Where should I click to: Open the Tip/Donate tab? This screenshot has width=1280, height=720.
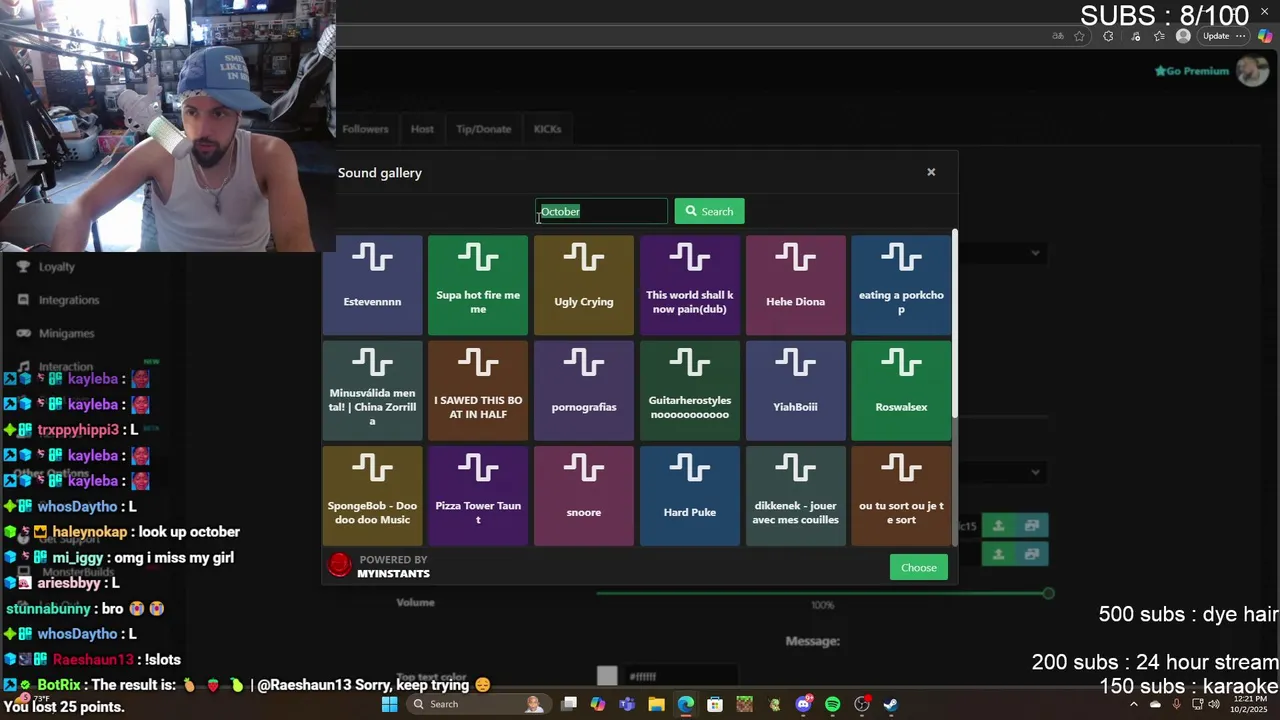point(483,129)
